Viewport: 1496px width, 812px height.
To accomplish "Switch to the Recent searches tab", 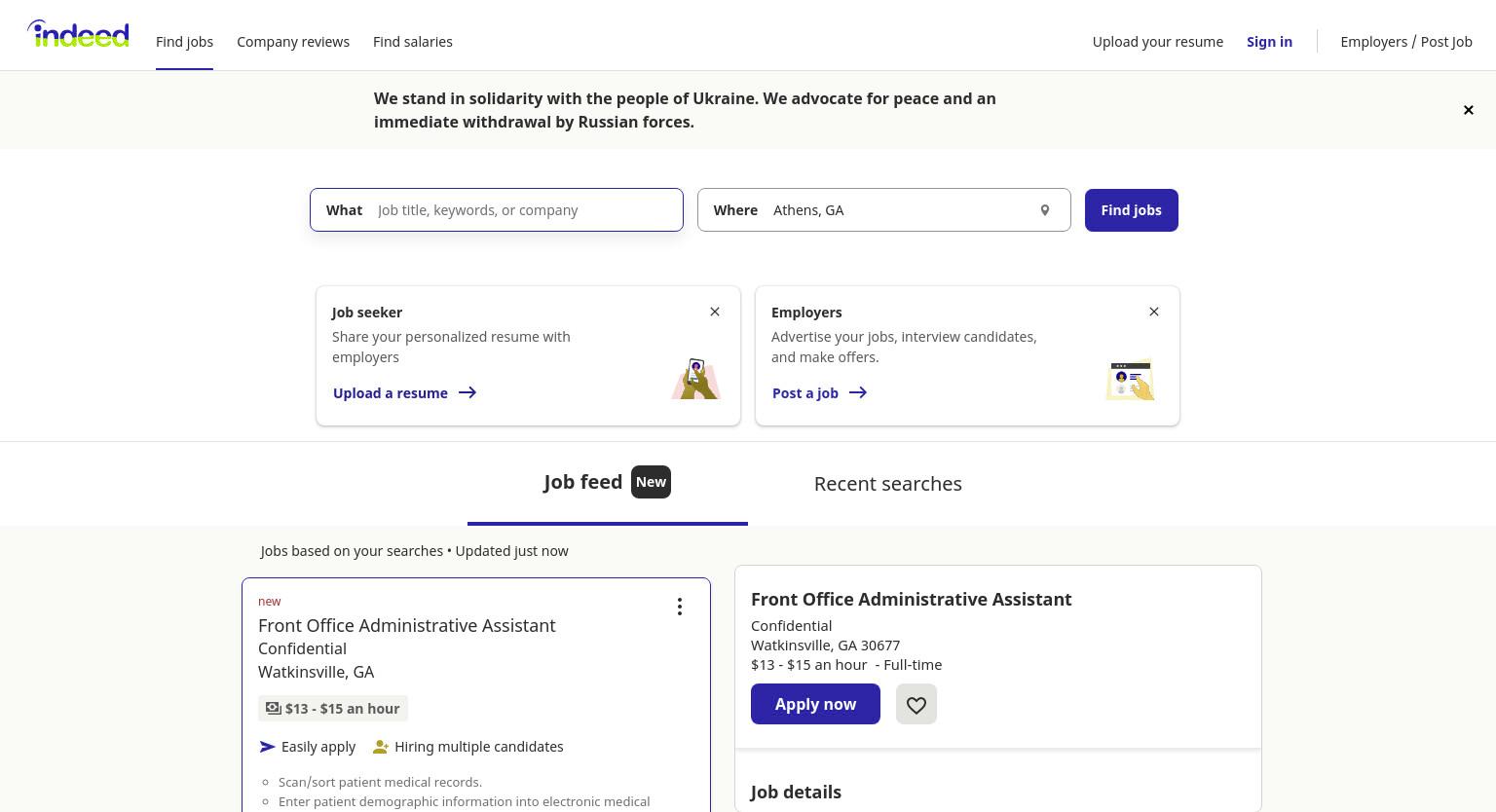I will point(888,484).
